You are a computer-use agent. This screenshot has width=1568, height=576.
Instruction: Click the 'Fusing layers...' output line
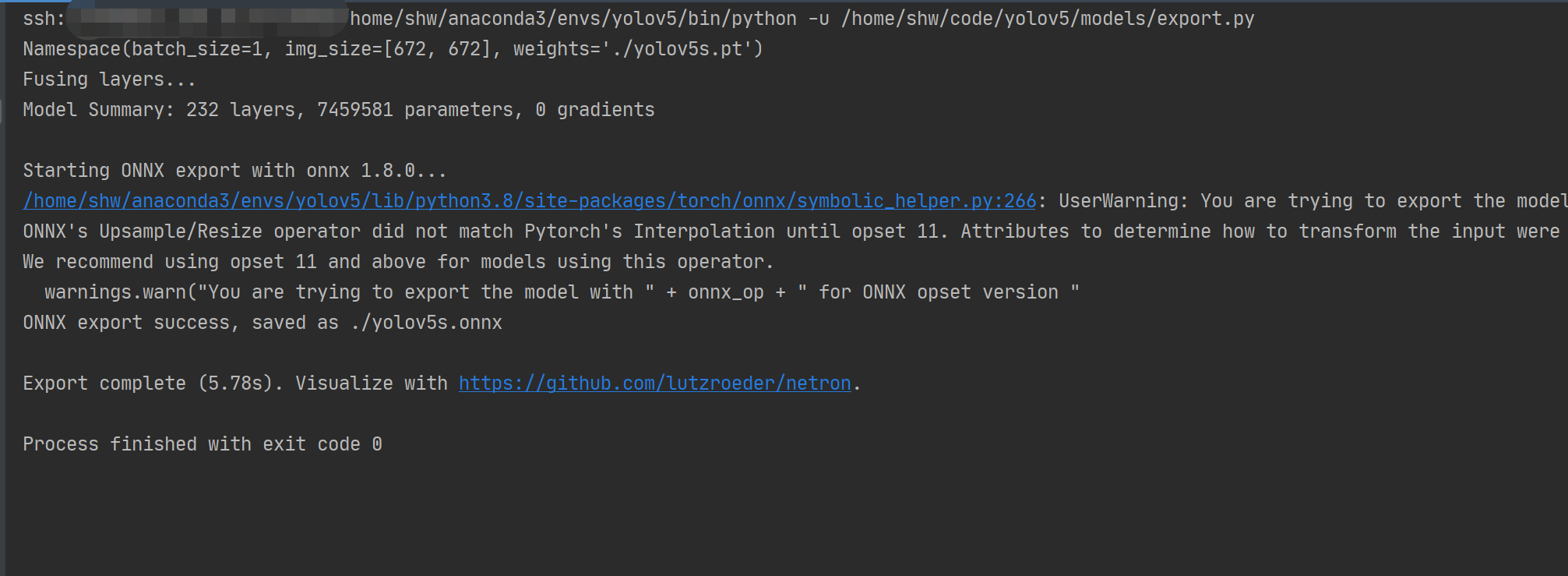point(109,80)
